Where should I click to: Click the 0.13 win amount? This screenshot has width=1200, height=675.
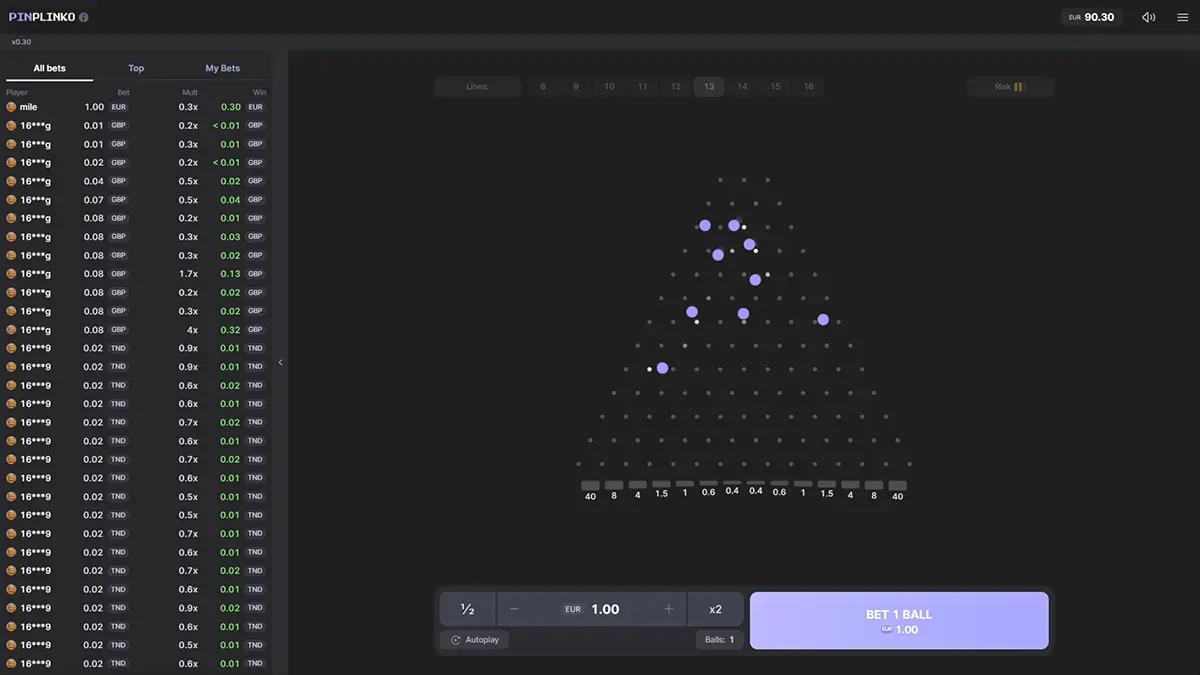(x=230, y=274)
